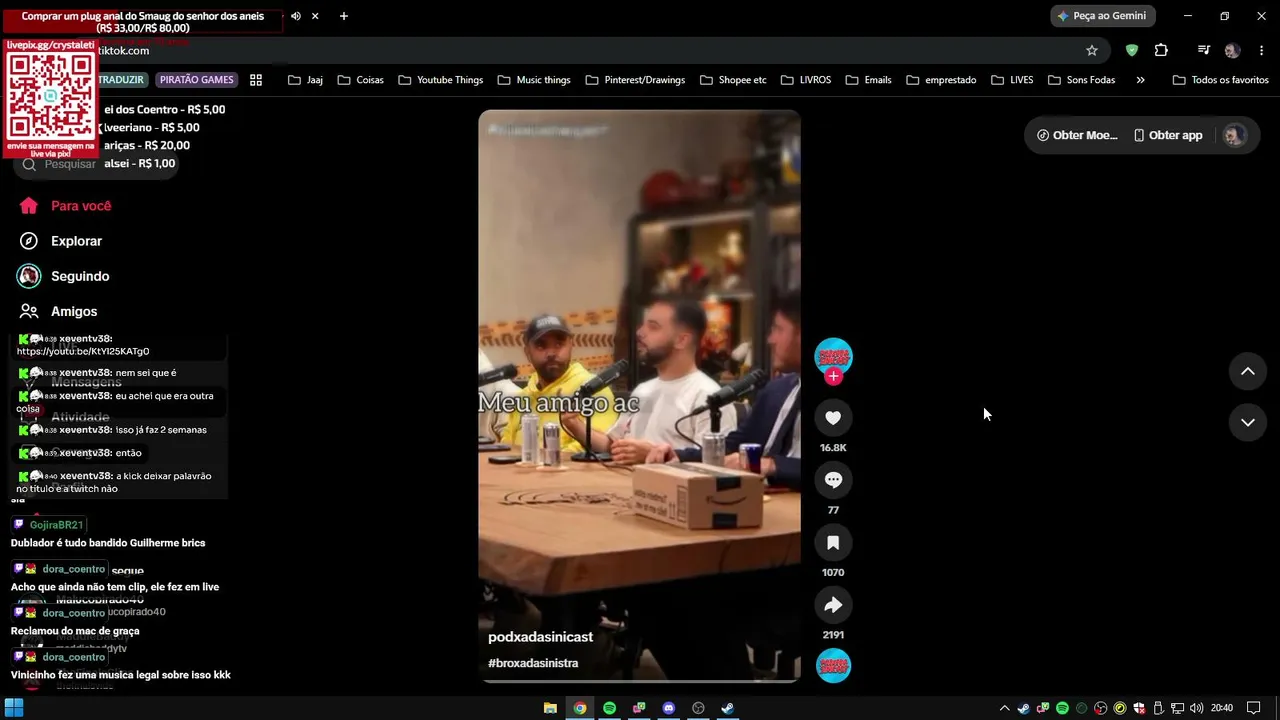Image resolution: width=1280 pixels, height=720 pixels.
Task: Open the green shield ad-blocker extension
Action: coord(1132,51)
